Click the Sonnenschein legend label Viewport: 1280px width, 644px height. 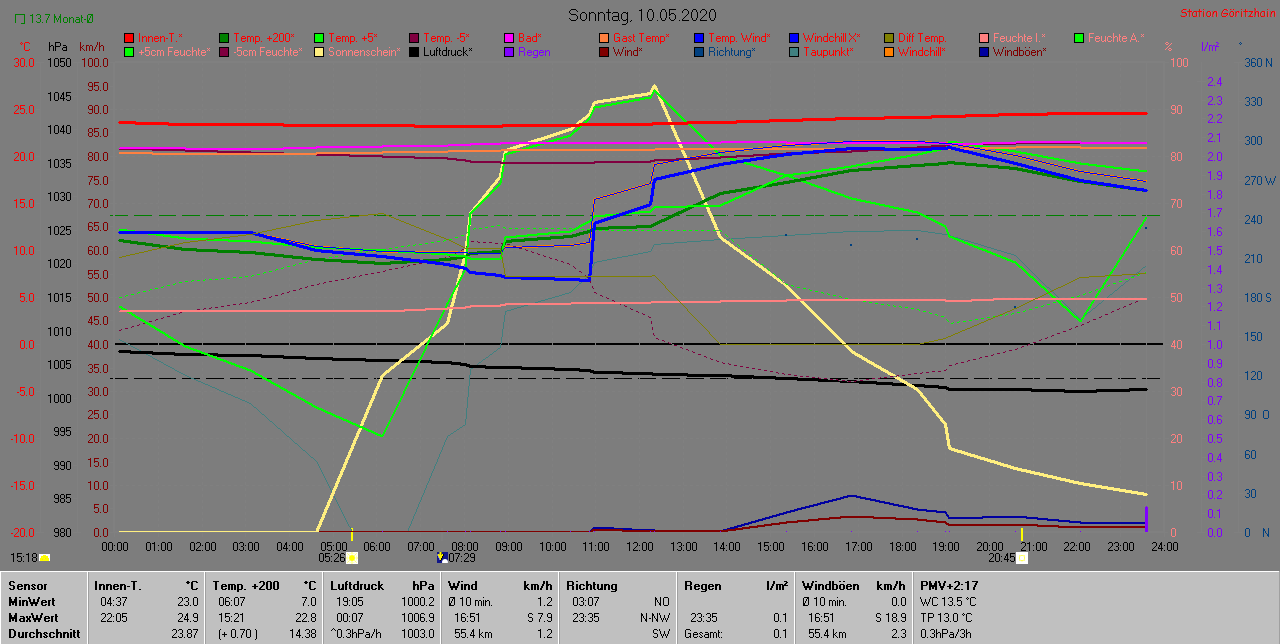click(364, 52)
